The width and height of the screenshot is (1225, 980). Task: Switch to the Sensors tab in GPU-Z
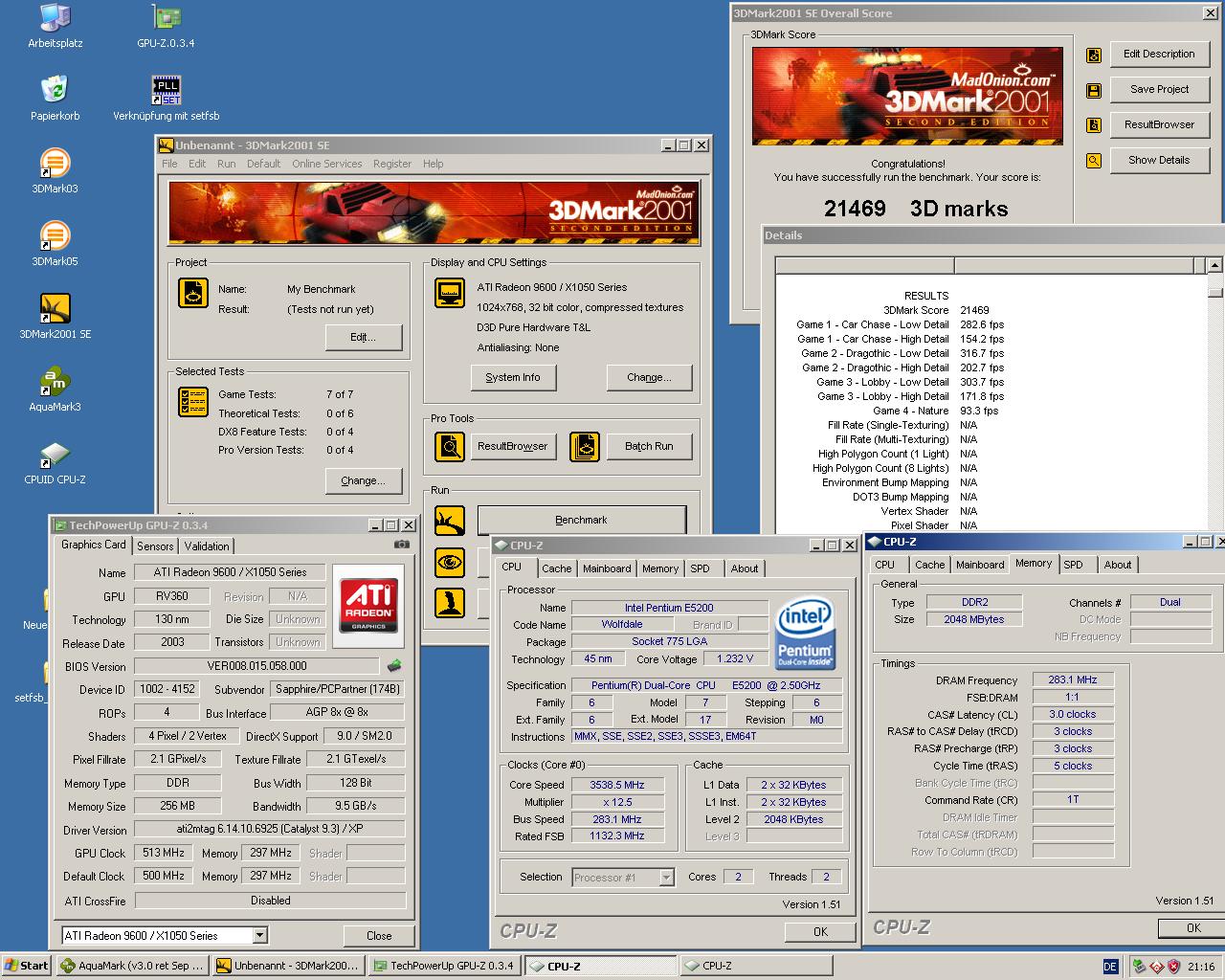coord(155,546)
